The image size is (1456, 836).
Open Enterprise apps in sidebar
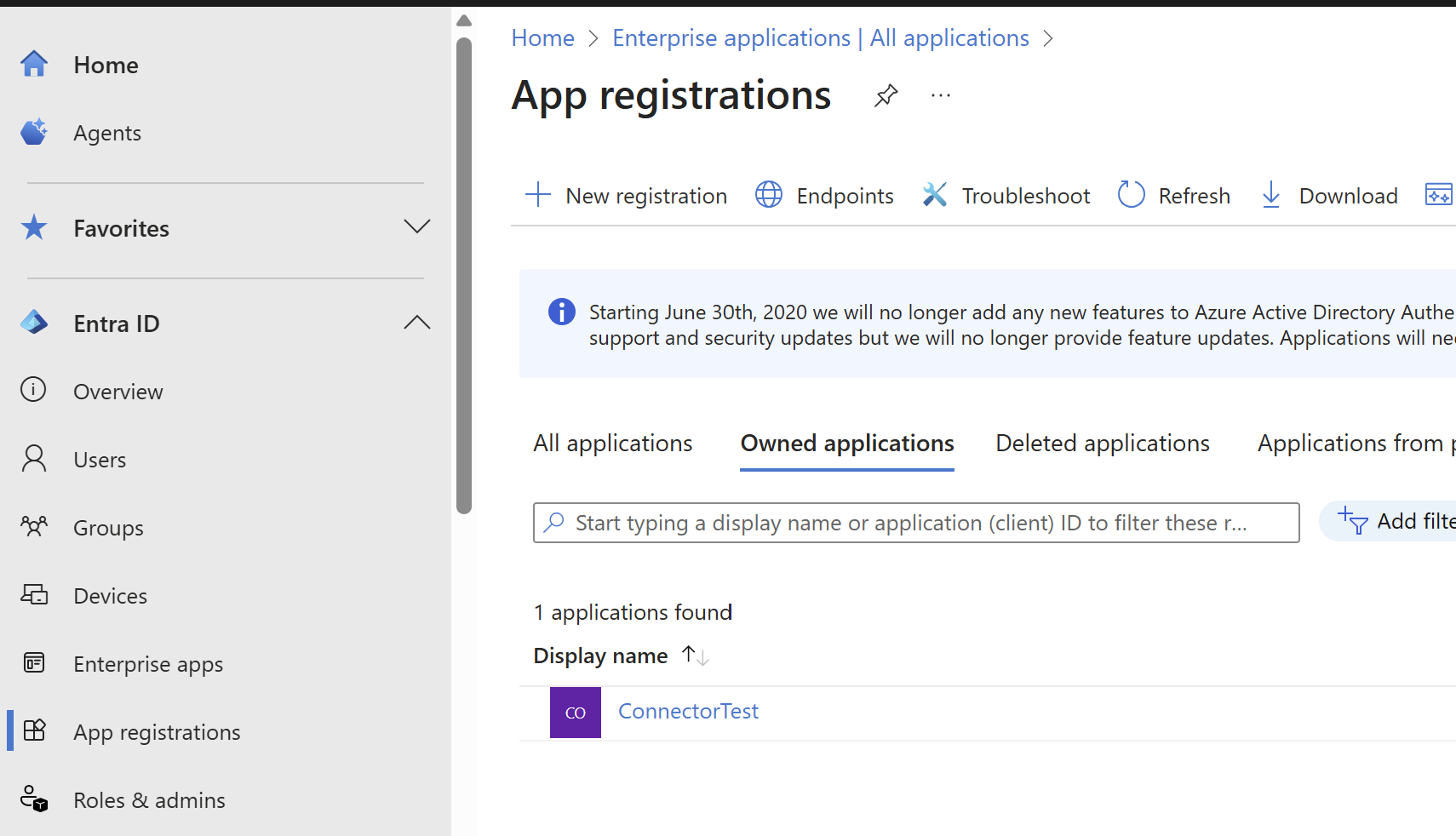click(148, 664)
